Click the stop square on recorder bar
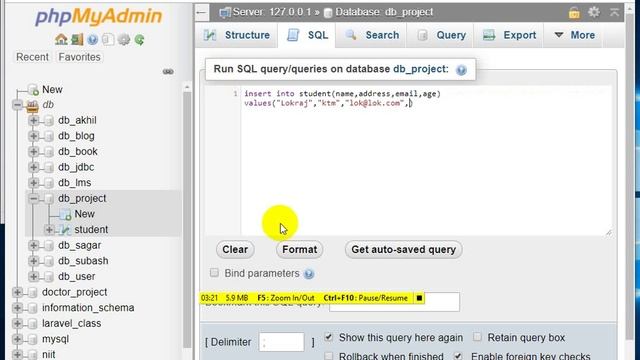 (419, 298)
